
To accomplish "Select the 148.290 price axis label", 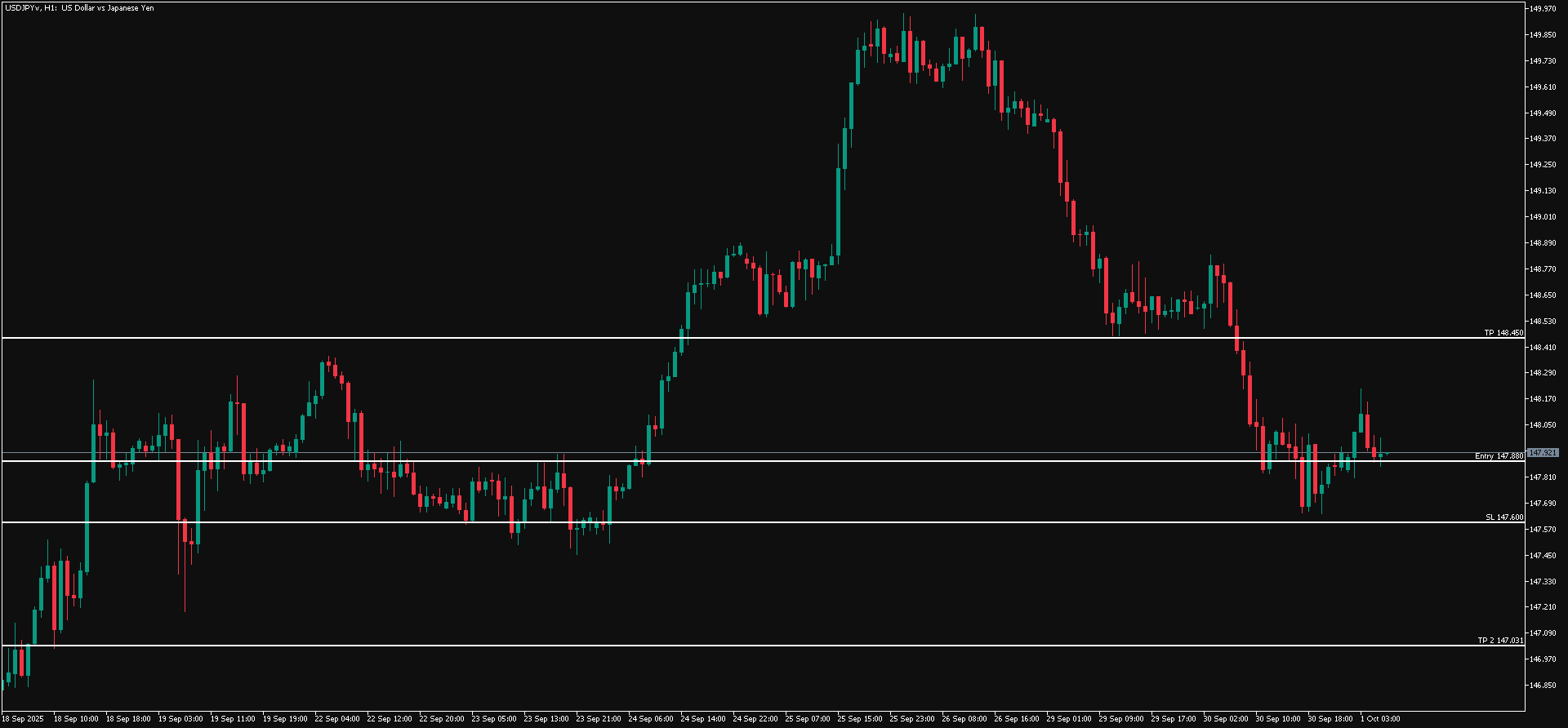I will click(x=1542, y=373).
